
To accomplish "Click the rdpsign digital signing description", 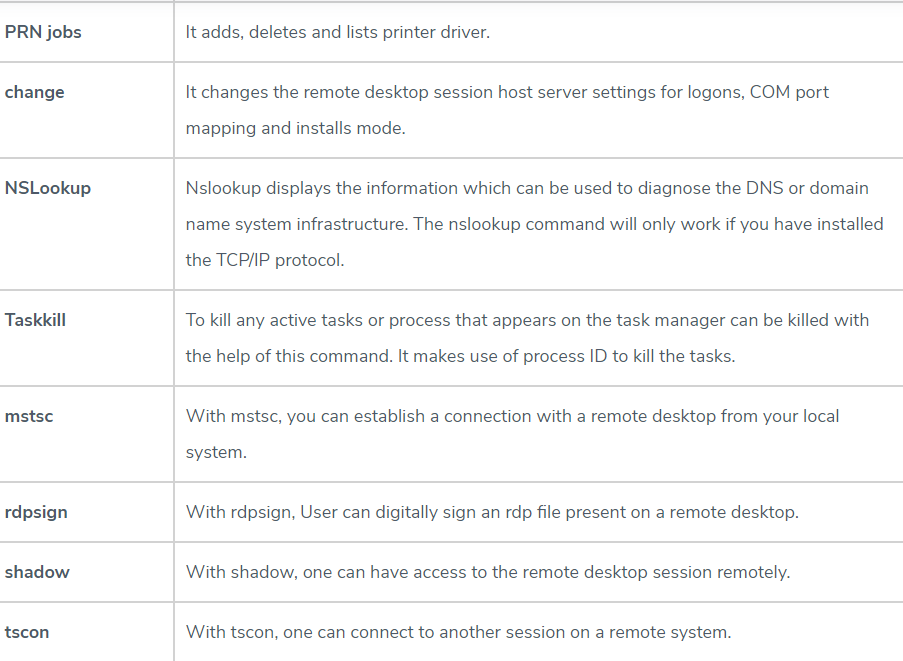I will click(x=491, y=512).
